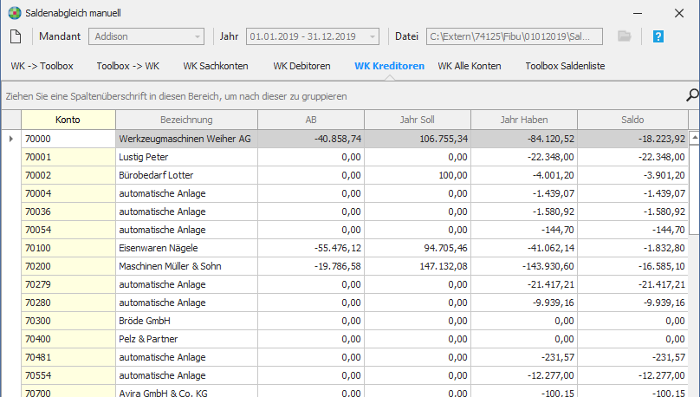700x397 pixels.
Task: Click the Bürobedarf Lotter cell
Action: tap(186, 176)
